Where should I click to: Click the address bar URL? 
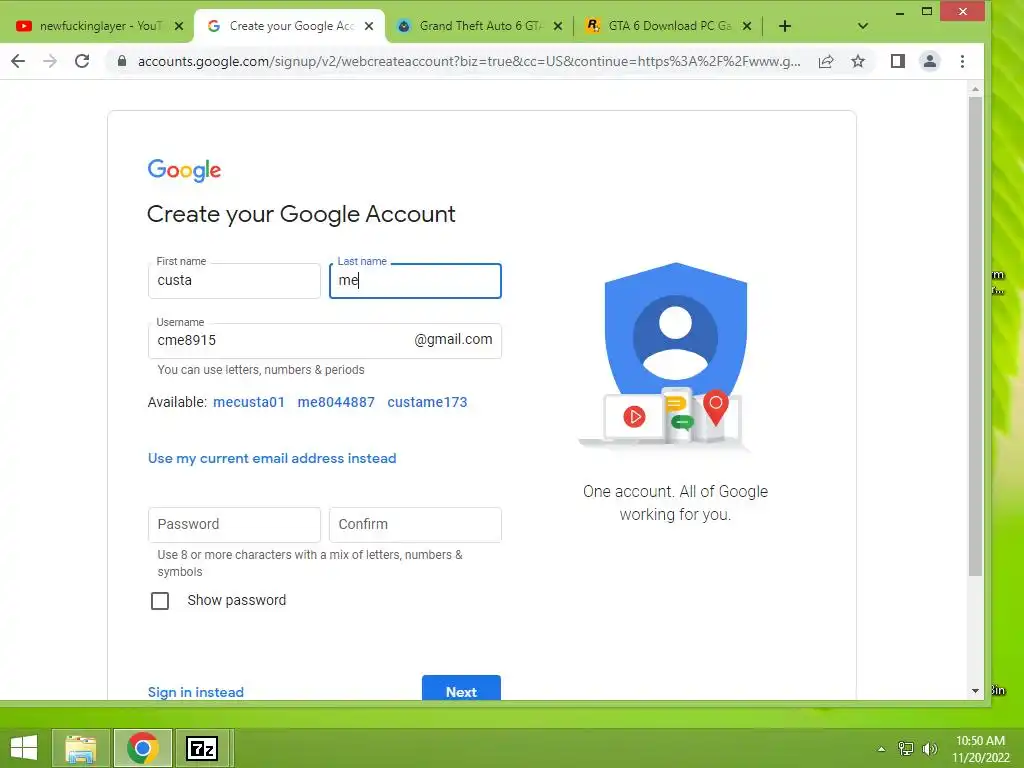point(468,61)
